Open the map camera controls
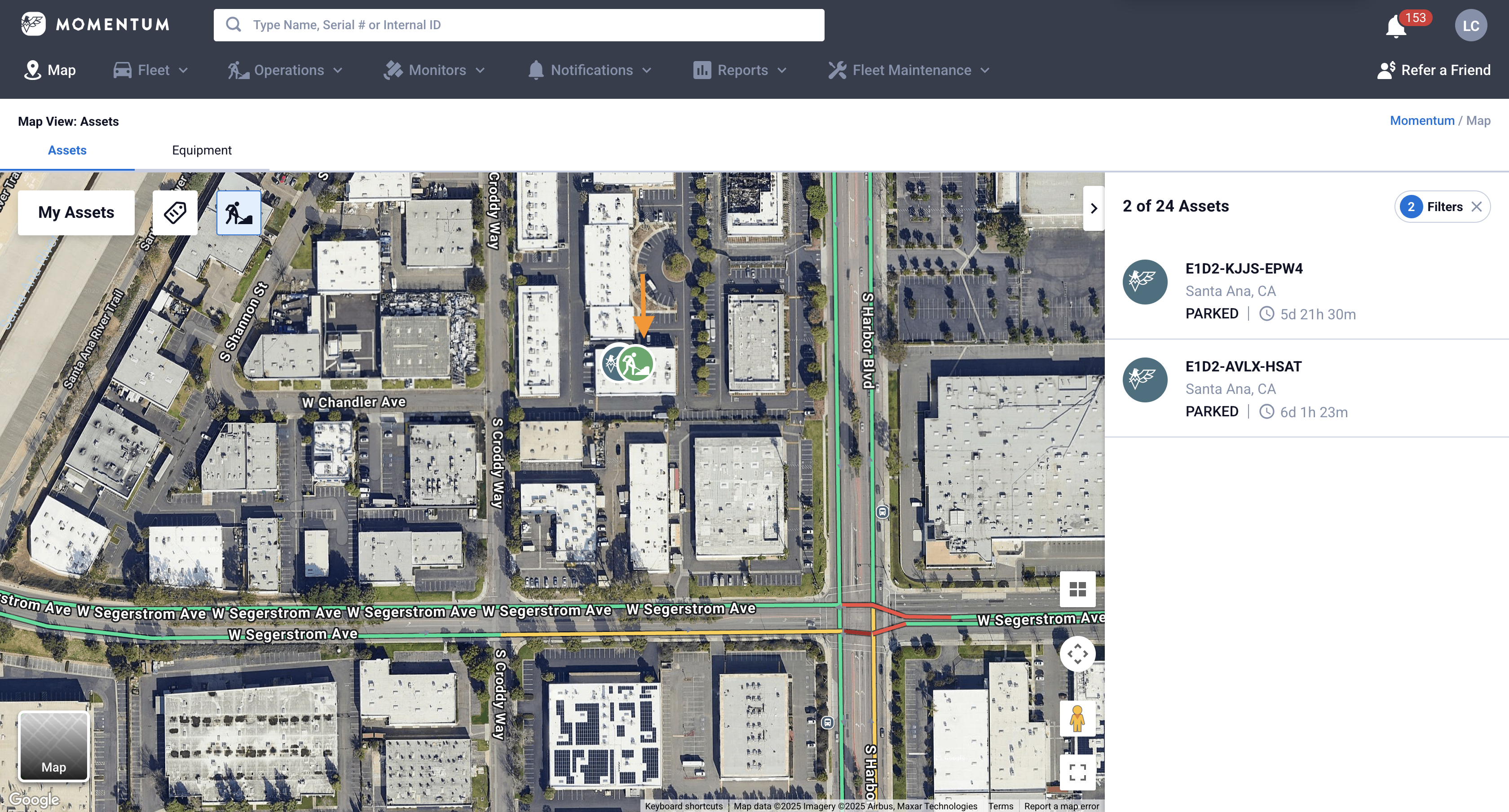This screenshot has width=1509, height=812. pyautogui.click(x=1077, y=654)
